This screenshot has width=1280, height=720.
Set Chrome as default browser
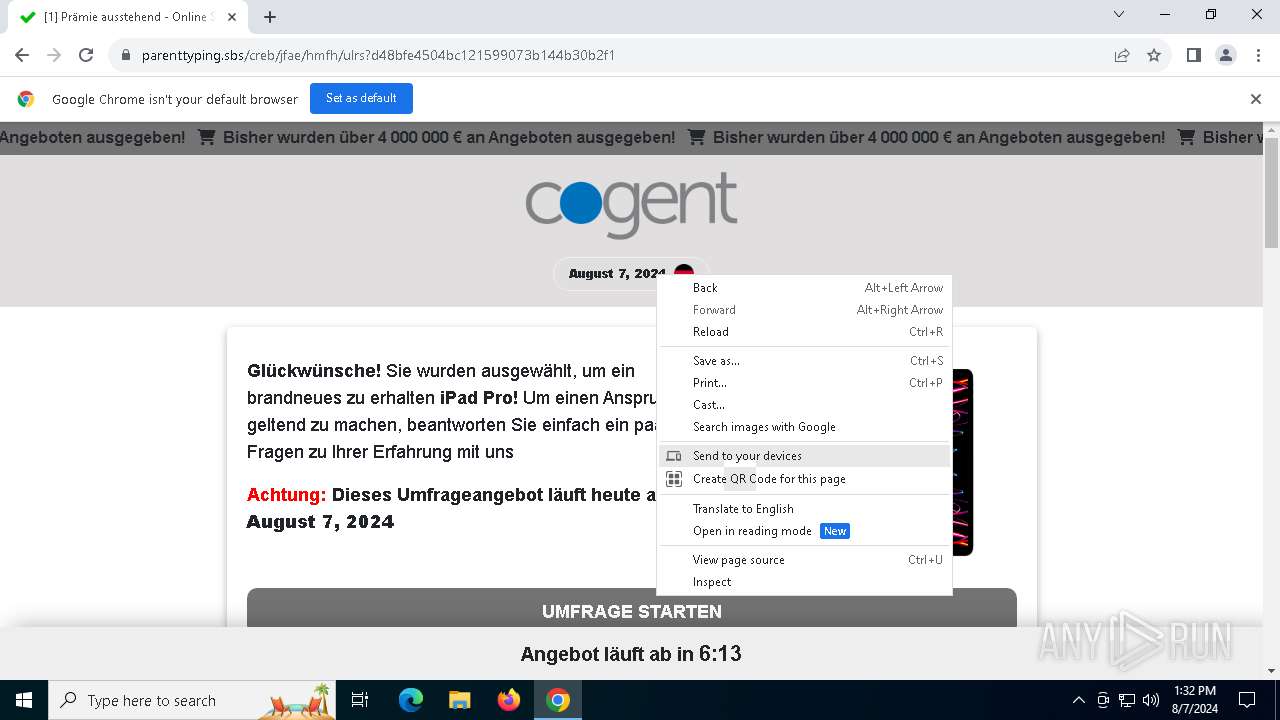click(x=361, y=98)
